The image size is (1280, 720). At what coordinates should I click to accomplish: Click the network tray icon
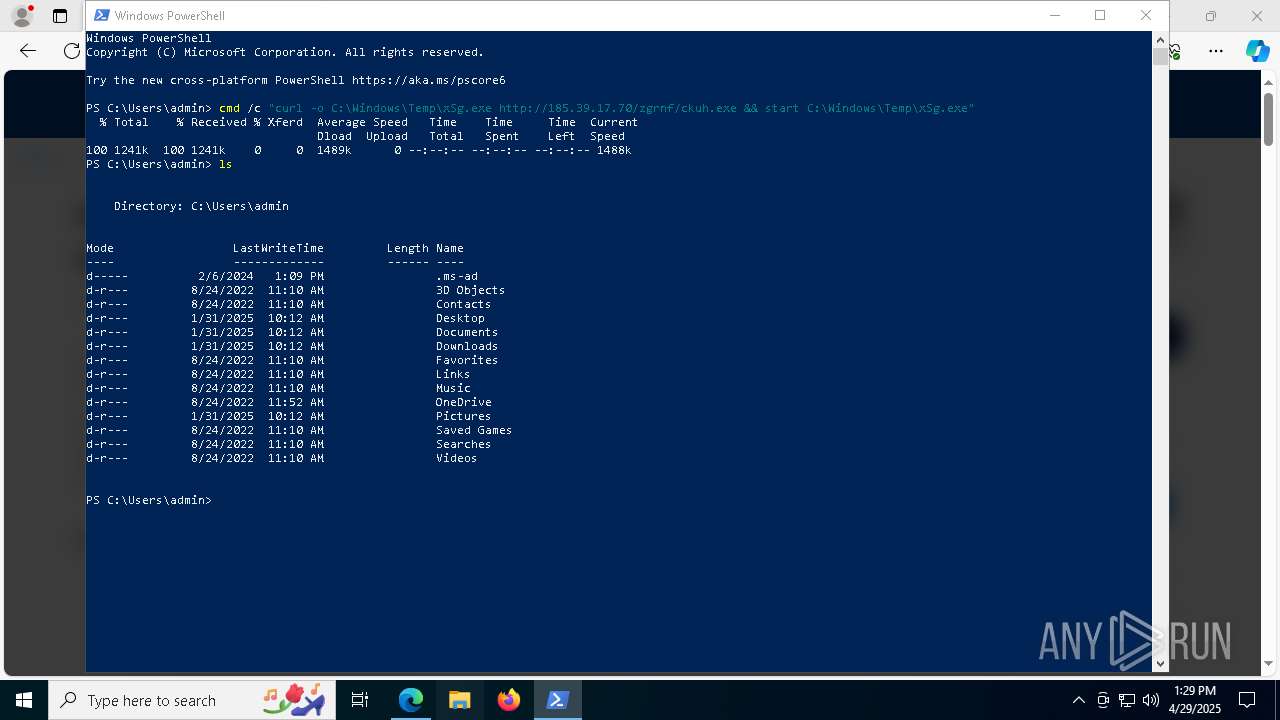(1127, 700)
